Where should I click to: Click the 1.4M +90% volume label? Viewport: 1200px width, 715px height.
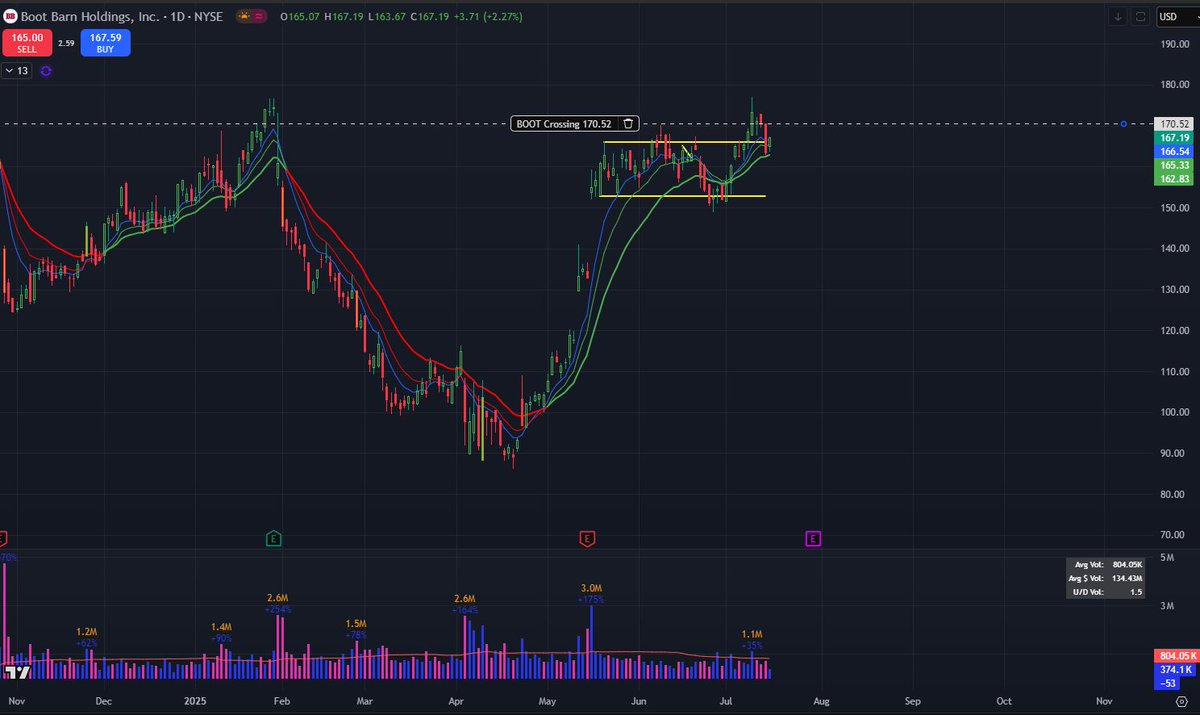pyautogui.click(x=221, y=632)
